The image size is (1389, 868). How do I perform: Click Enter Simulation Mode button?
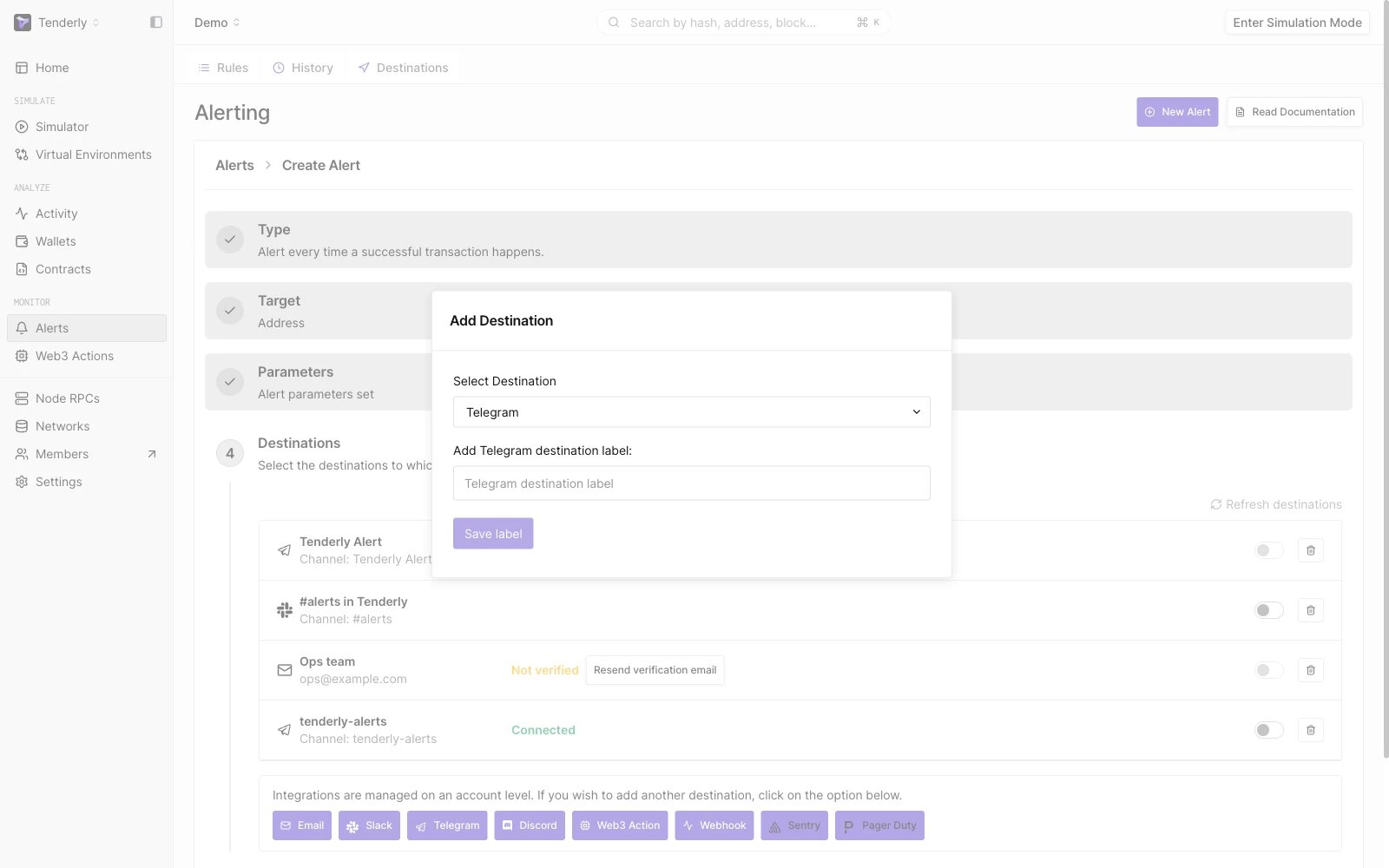click(1297, 23)
